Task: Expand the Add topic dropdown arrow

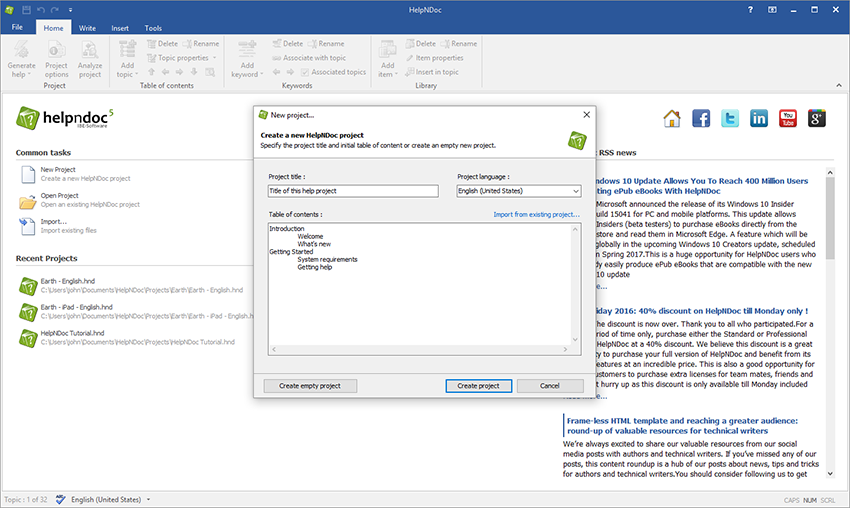Action: [x=135, y=74]
